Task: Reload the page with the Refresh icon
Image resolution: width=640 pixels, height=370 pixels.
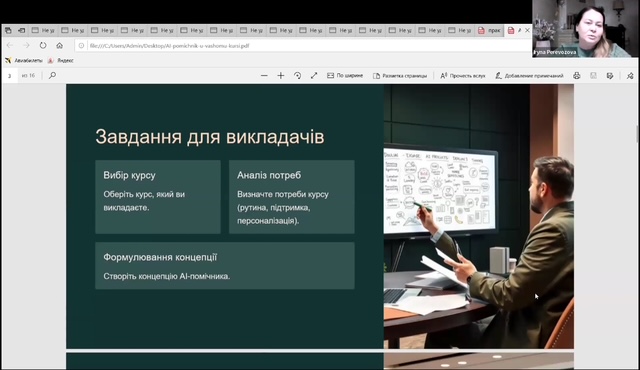Action: (43, 45)
